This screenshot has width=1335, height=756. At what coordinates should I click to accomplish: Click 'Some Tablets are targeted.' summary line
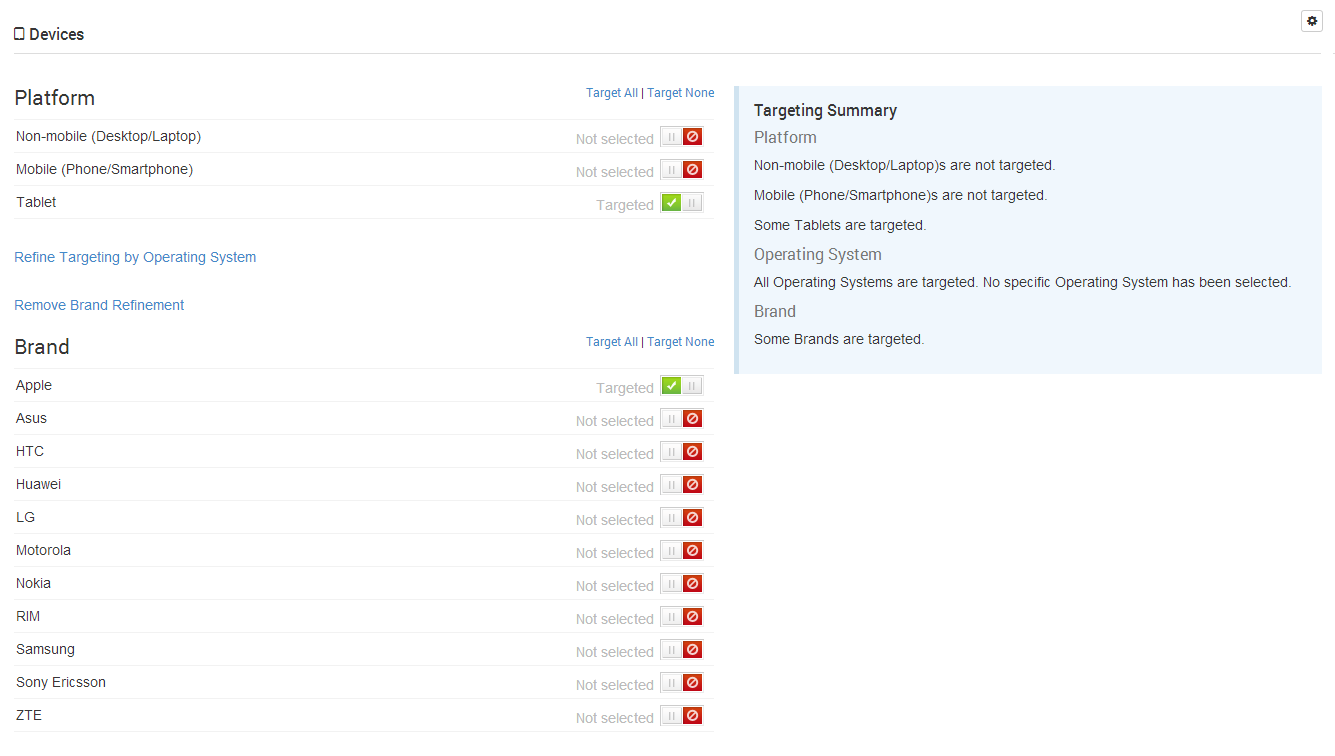coord(840,225)
